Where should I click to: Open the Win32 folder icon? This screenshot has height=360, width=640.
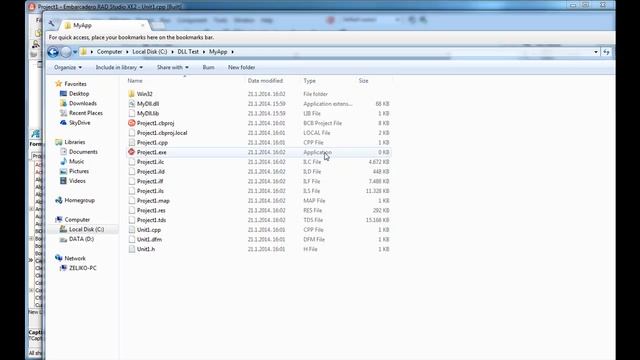click(x=131, y=94)
